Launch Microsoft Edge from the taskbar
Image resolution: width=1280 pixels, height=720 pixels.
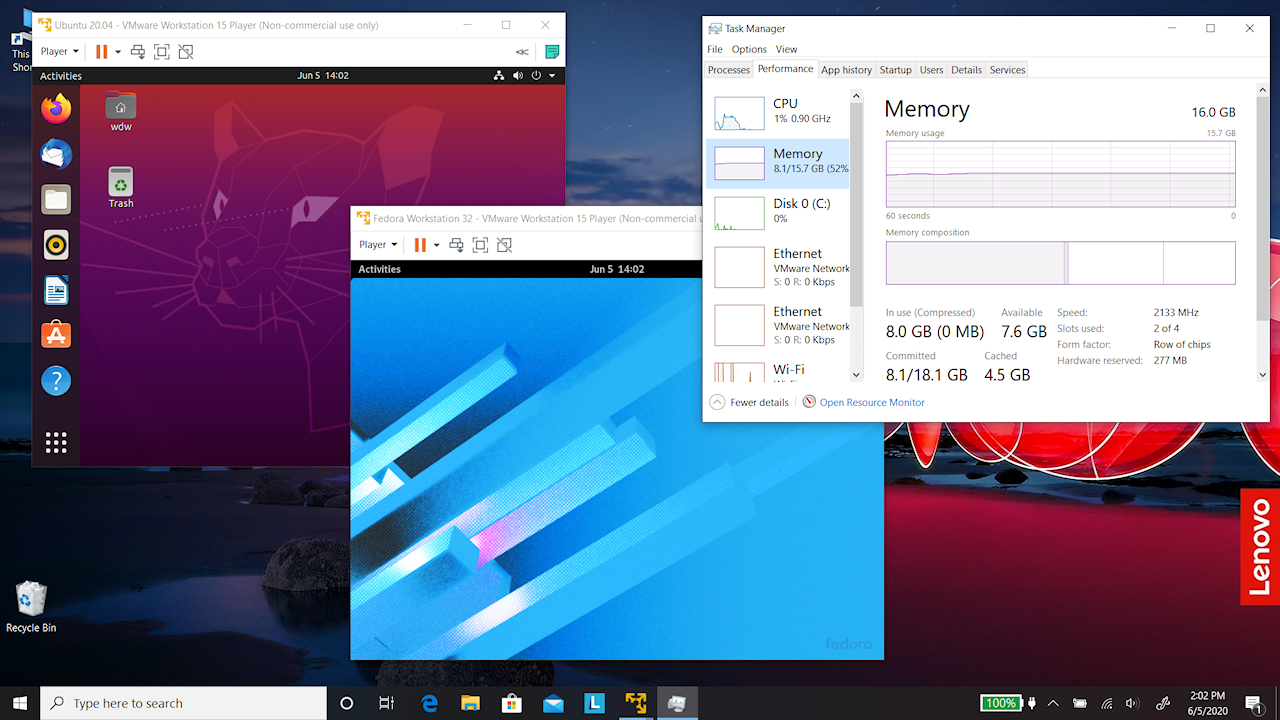[x=430, y=703]
